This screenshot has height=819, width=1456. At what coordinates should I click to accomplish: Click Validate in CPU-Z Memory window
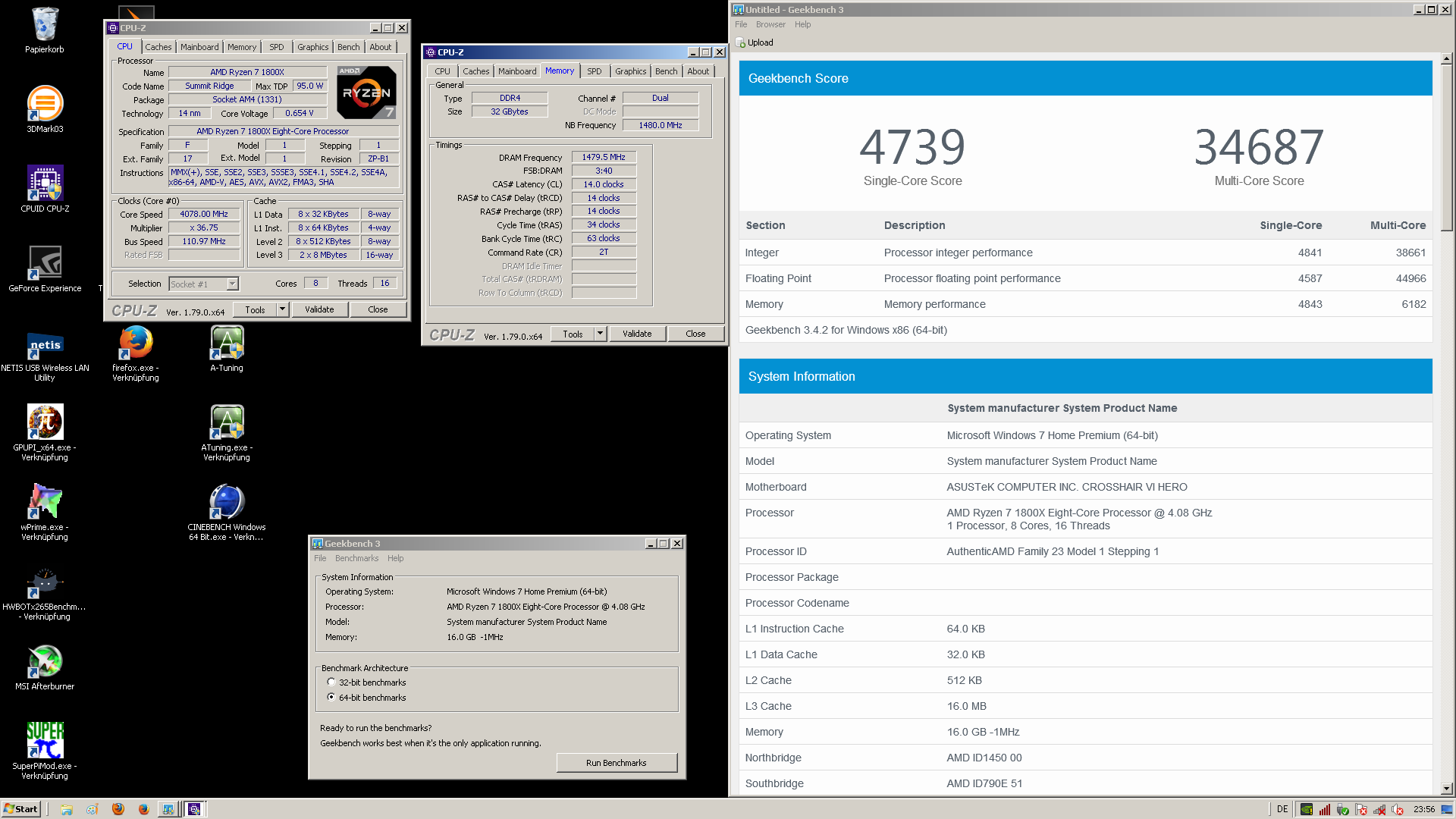pyautogui.click(x=637, y=334)
